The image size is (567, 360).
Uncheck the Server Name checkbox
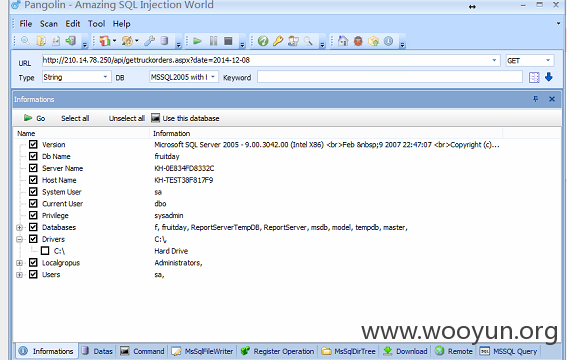(33, 168)
